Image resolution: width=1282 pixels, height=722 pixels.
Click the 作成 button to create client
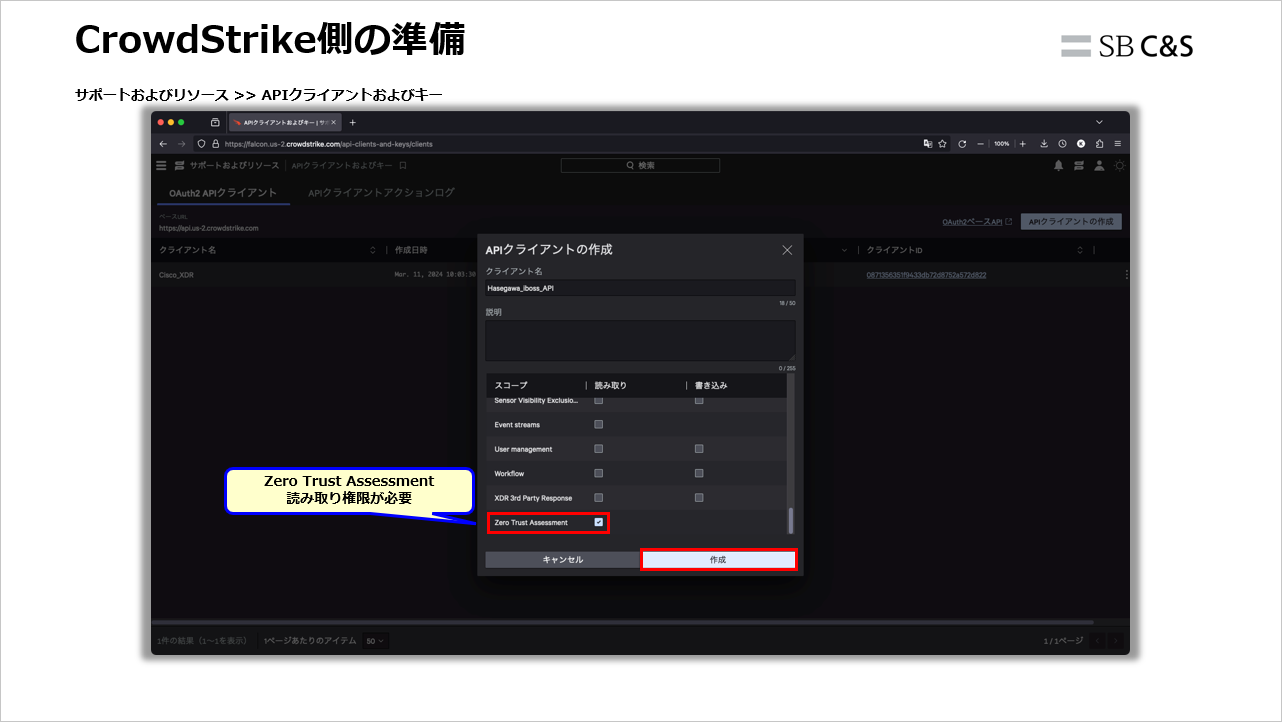718,559
